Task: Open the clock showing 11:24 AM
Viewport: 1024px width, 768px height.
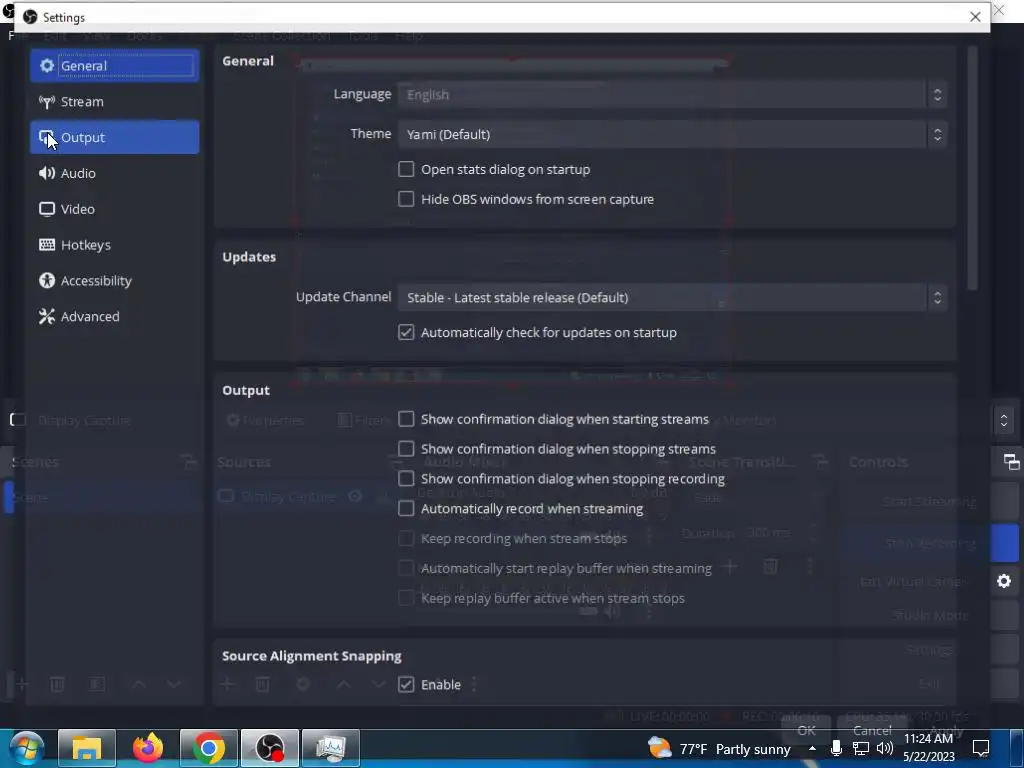Action: pos(929,748)
